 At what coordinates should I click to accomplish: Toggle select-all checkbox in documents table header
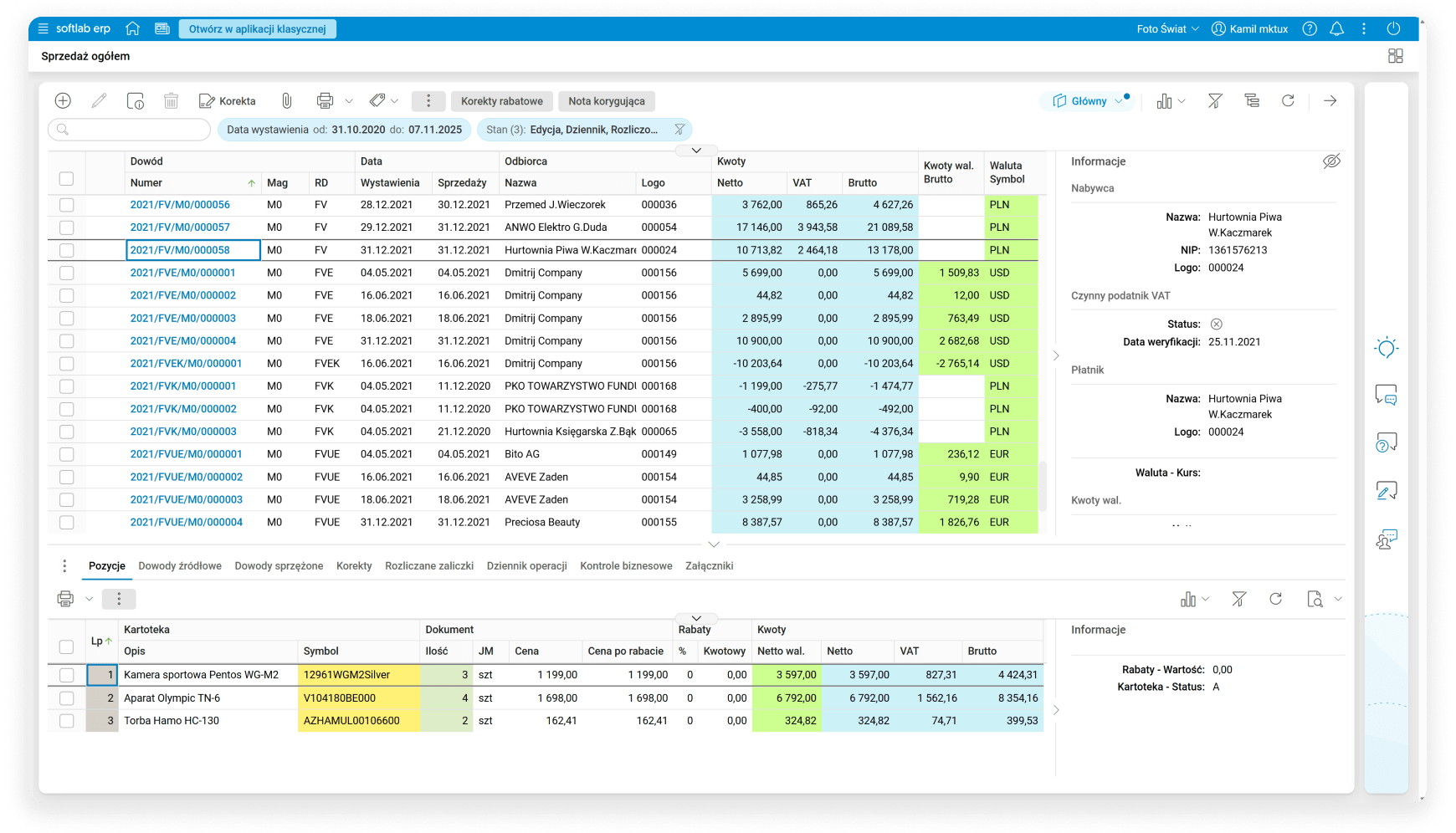[67, 178]
